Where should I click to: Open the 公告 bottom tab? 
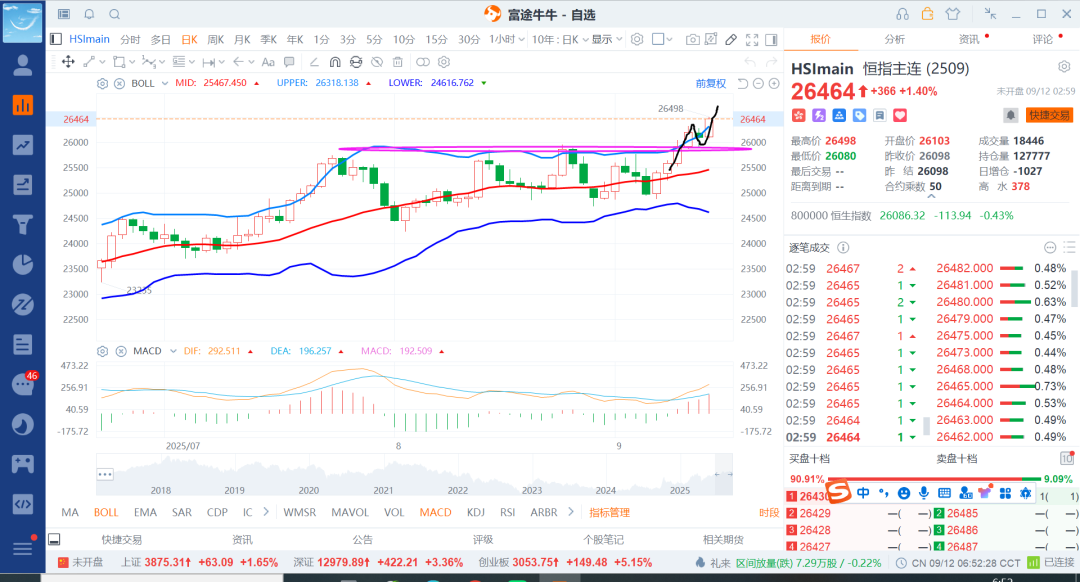click(362, 539)
